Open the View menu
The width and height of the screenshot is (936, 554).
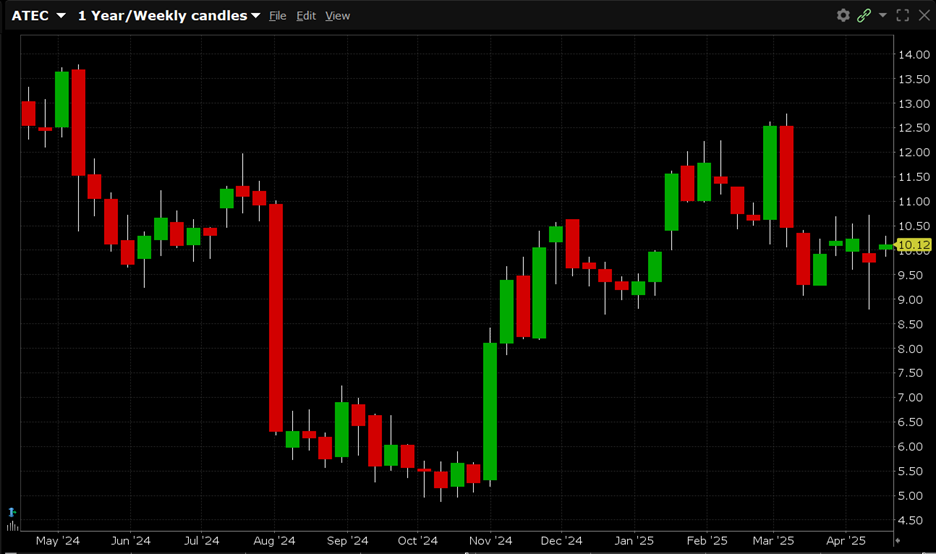tap(337, 16)
